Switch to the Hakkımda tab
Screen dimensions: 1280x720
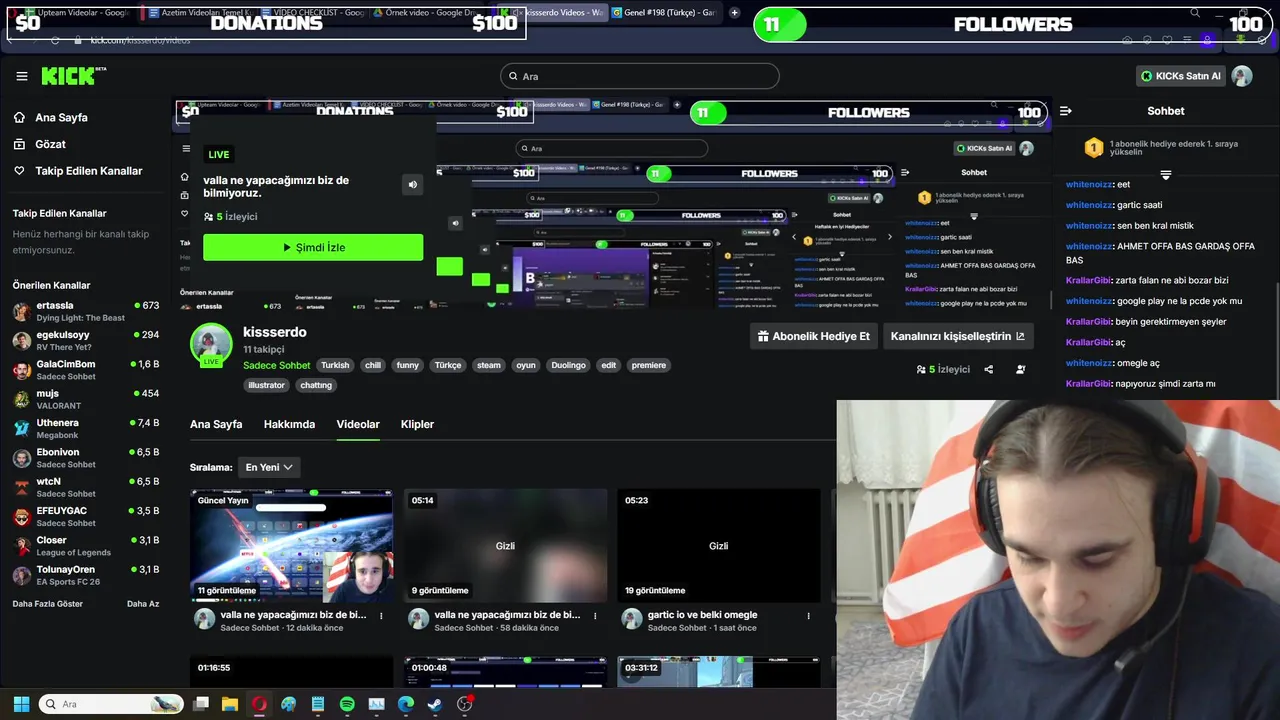pos(289,424)
